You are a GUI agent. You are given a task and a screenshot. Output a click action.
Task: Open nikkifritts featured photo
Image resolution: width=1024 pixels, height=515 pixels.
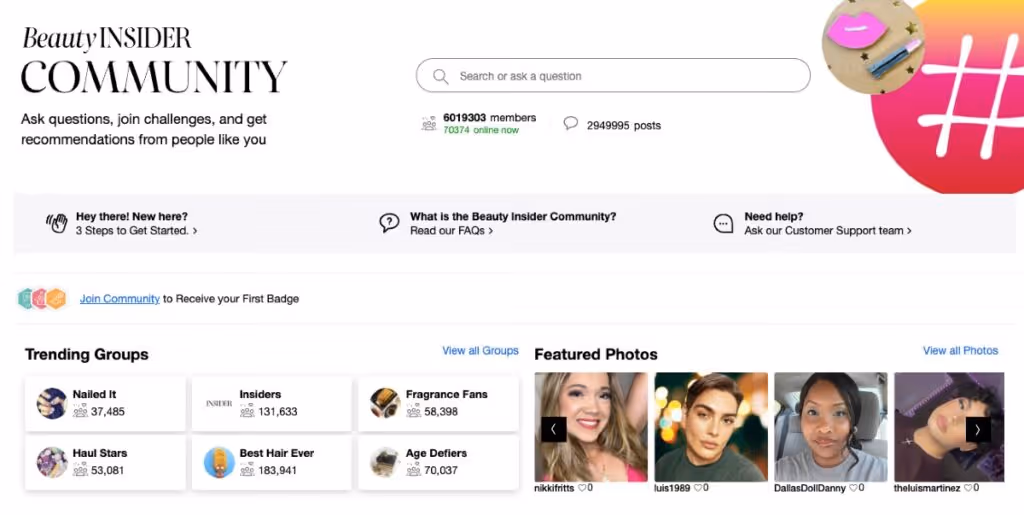tap(591, 427)
